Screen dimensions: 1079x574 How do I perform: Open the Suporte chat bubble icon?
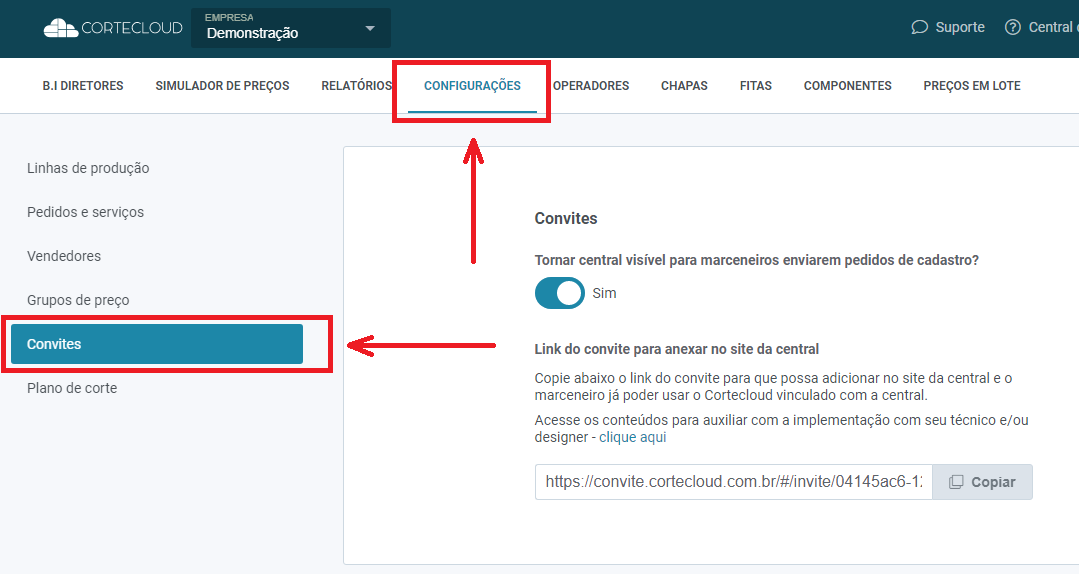tap(919, 28)
